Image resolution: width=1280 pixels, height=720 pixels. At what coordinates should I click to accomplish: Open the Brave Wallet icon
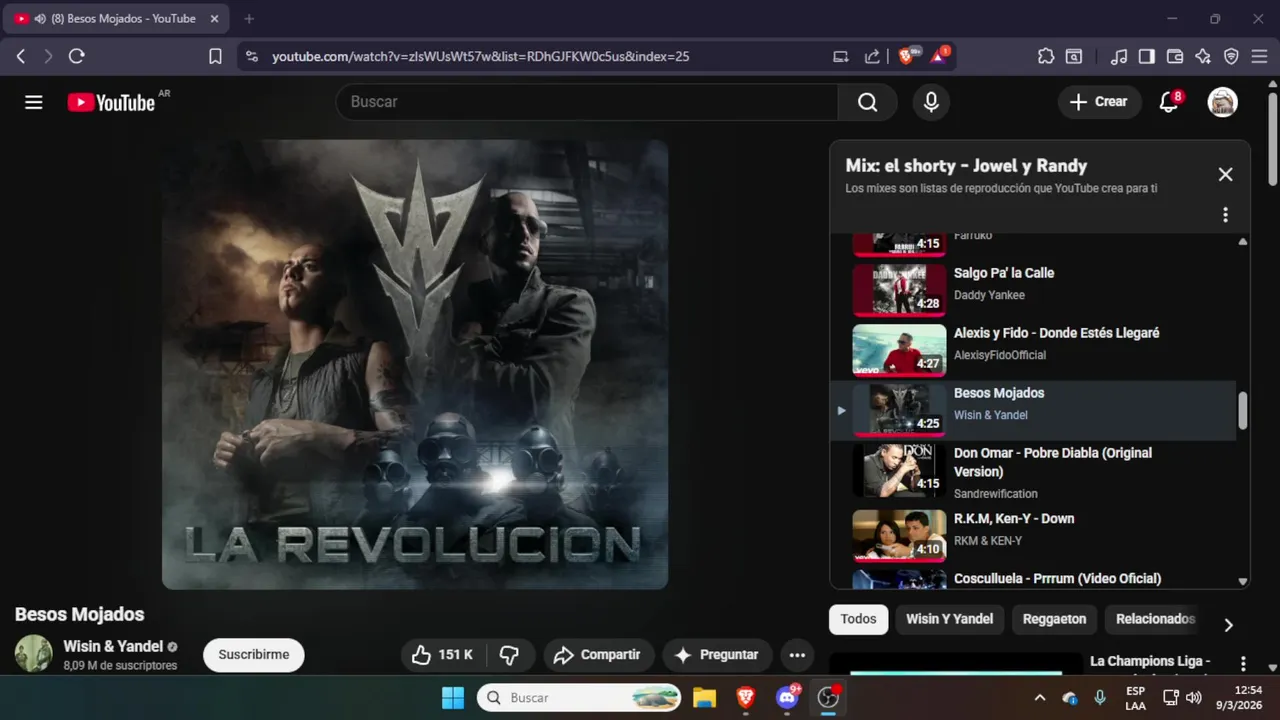tap(1175, 57)
